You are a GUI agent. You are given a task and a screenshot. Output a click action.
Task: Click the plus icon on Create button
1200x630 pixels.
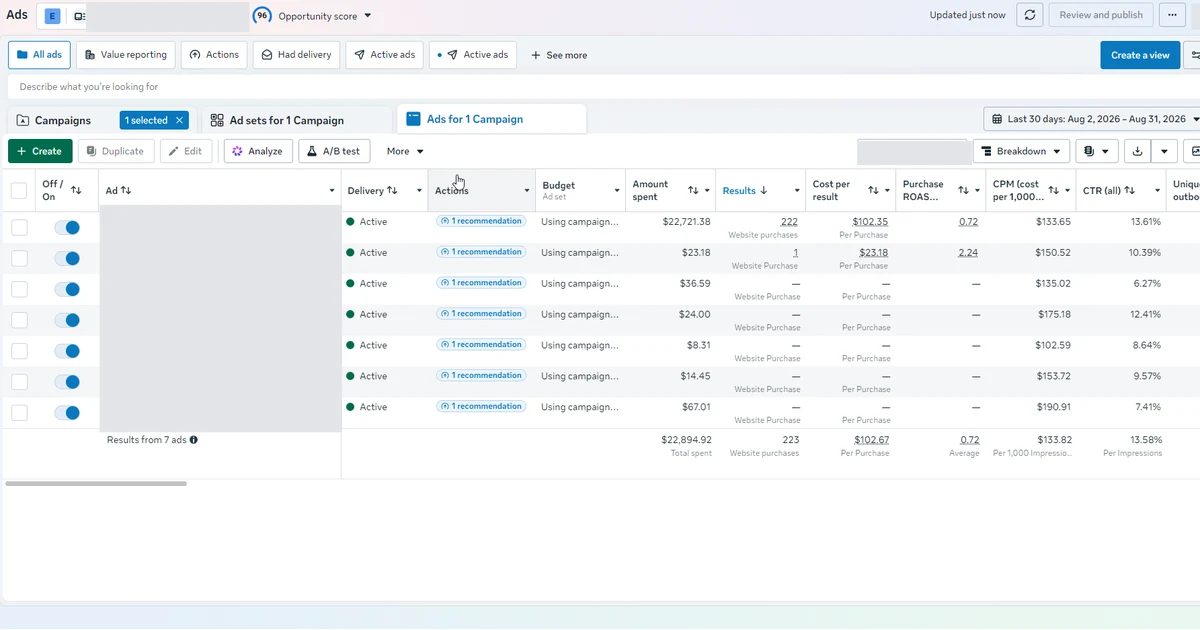(22, 151)
